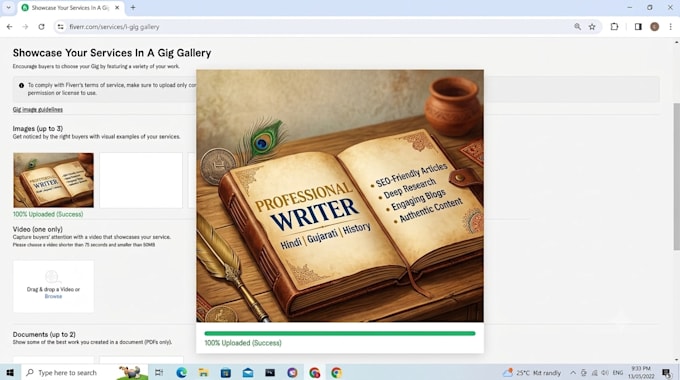Click the Images (up to 3) heading

coord(38,128)
